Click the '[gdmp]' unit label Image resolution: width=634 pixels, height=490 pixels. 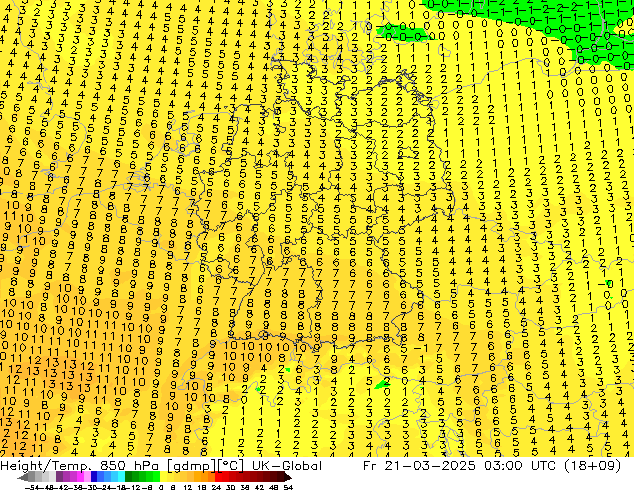192,466
